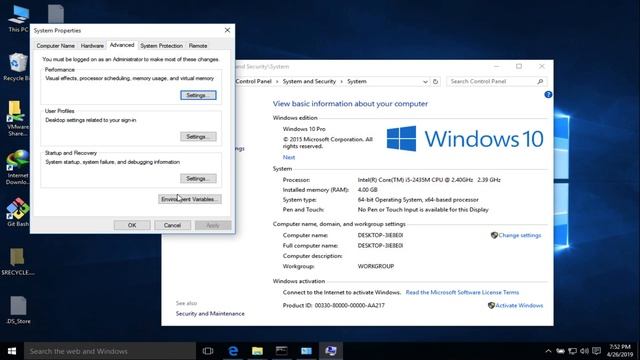The width and height of the screenshot is (640, 360).
Task: Click OK in System Properties
Action: coord(132,225)
